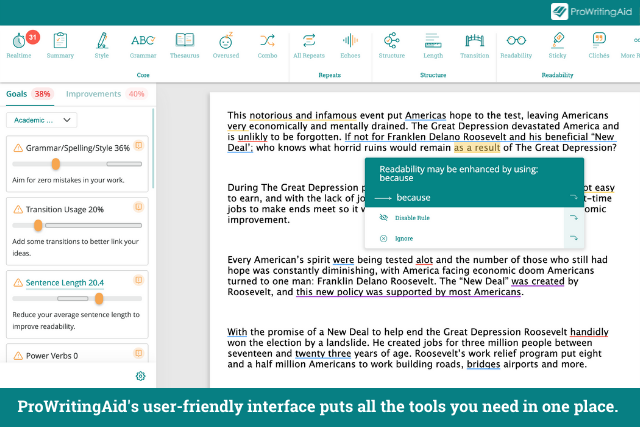Click underlined word 'were' in third paragraph
640x427 pixels.
343,260
